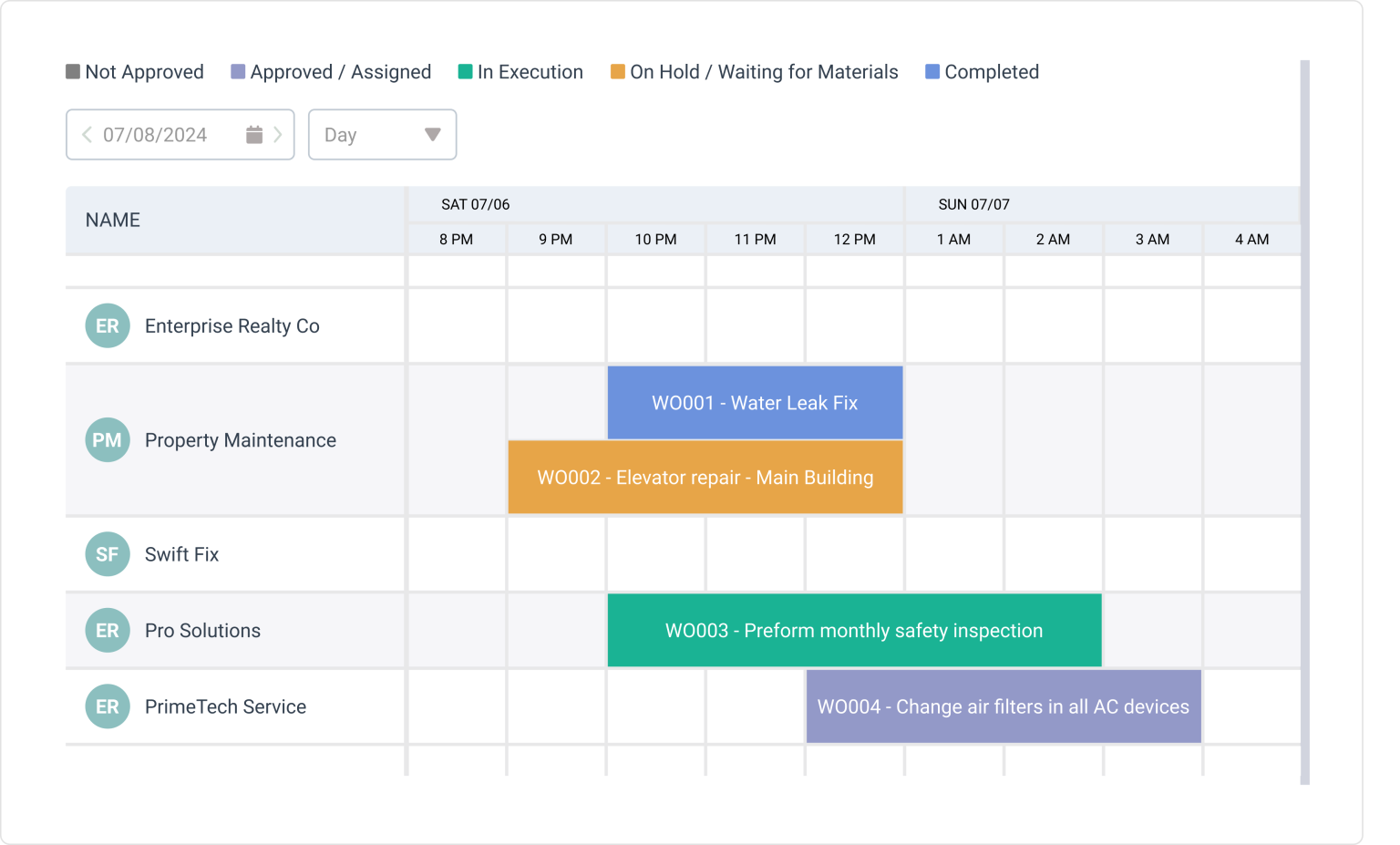Click the Enterprise Realty Co avatar icon
This screenshot has height=845, width=1400.
point(107,325)
